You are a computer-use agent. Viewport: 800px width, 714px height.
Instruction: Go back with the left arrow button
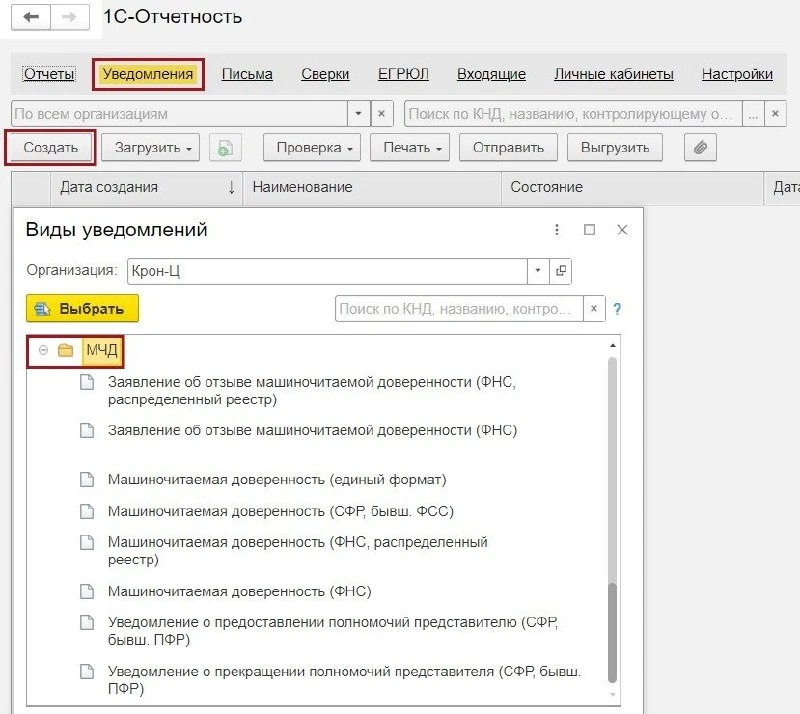(31, 17)
